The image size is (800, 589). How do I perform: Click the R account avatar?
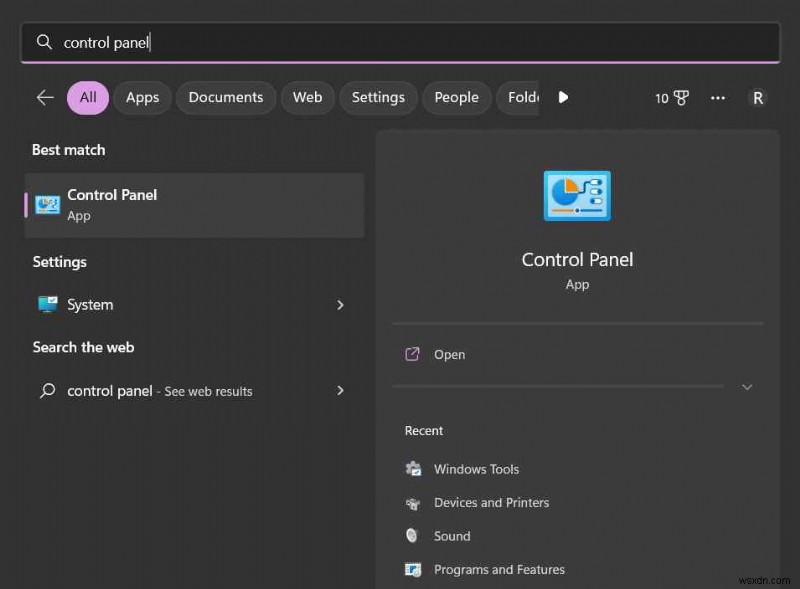coord(757,97)
